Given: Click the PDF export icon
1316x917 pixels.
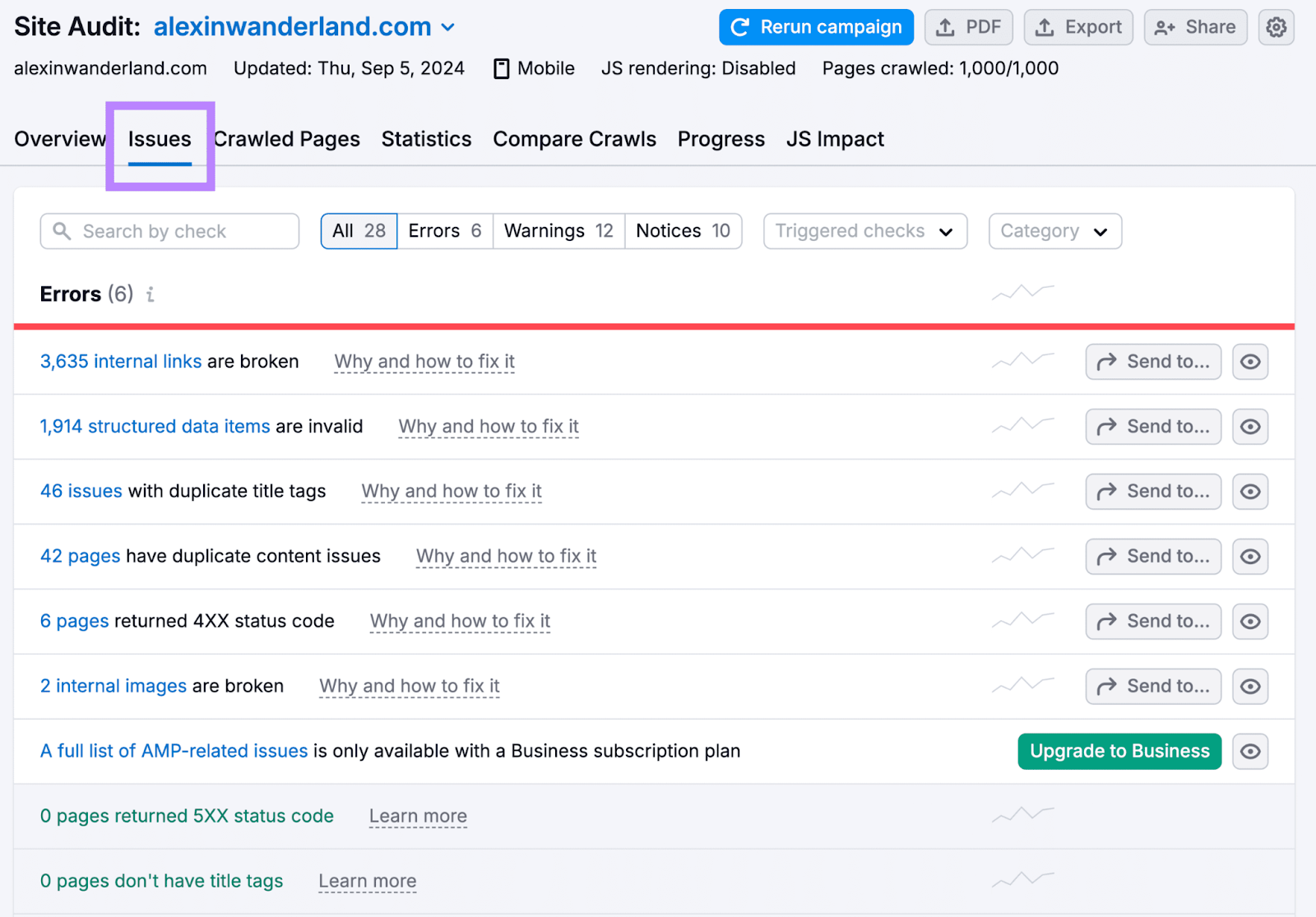Looking at the screenshot, I should [943, 26].
